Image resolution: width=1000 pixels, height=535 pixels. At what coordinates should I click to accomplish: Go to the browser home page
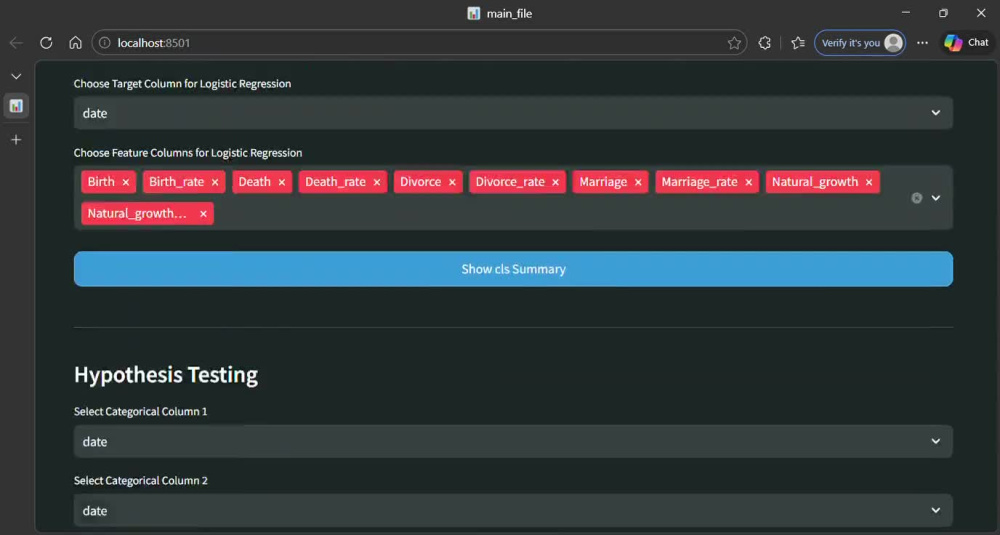point(75,43)
